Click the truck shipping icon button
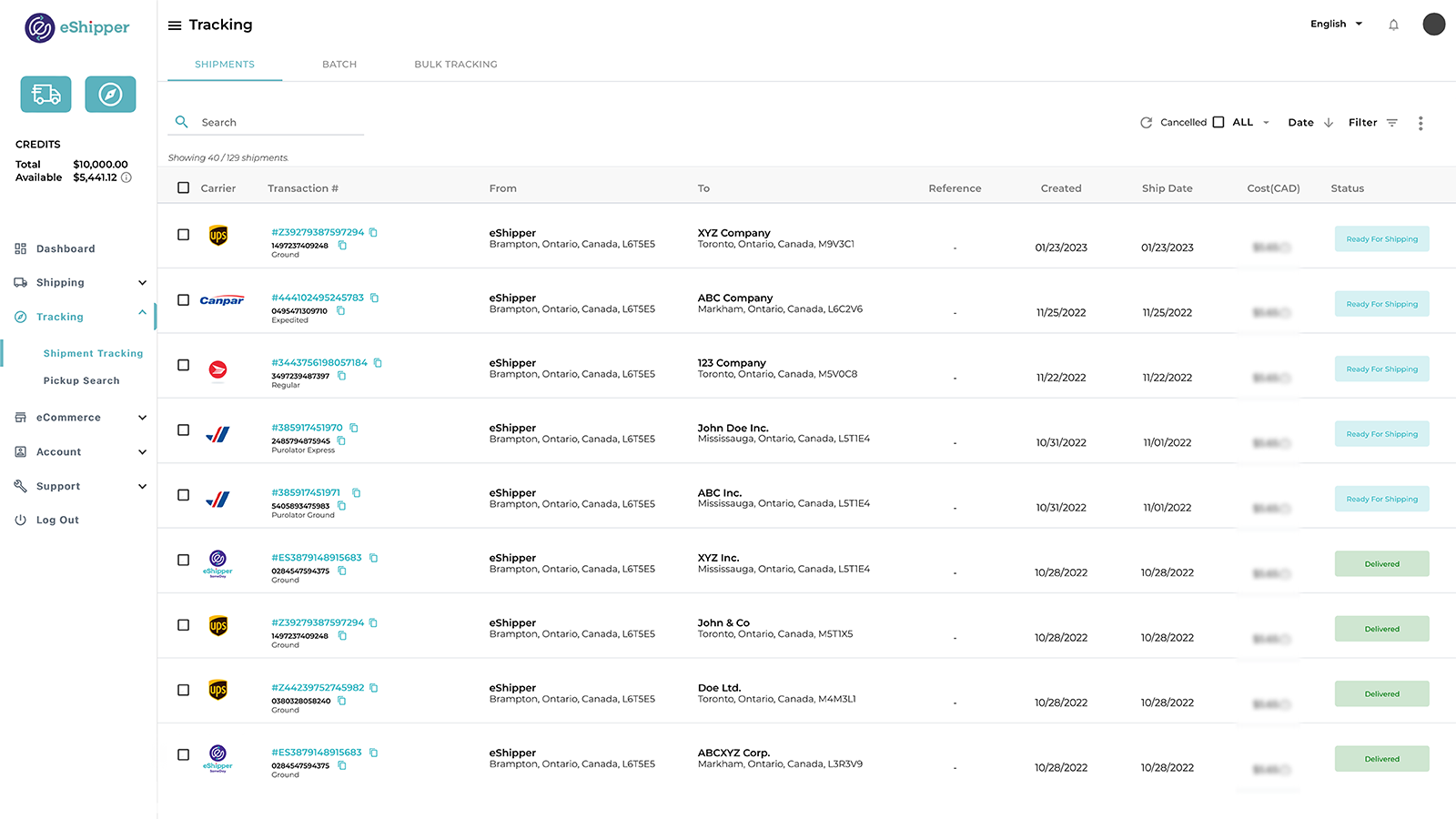The width and height of the screenshot is (1456, 819). (x=45, y=95)
